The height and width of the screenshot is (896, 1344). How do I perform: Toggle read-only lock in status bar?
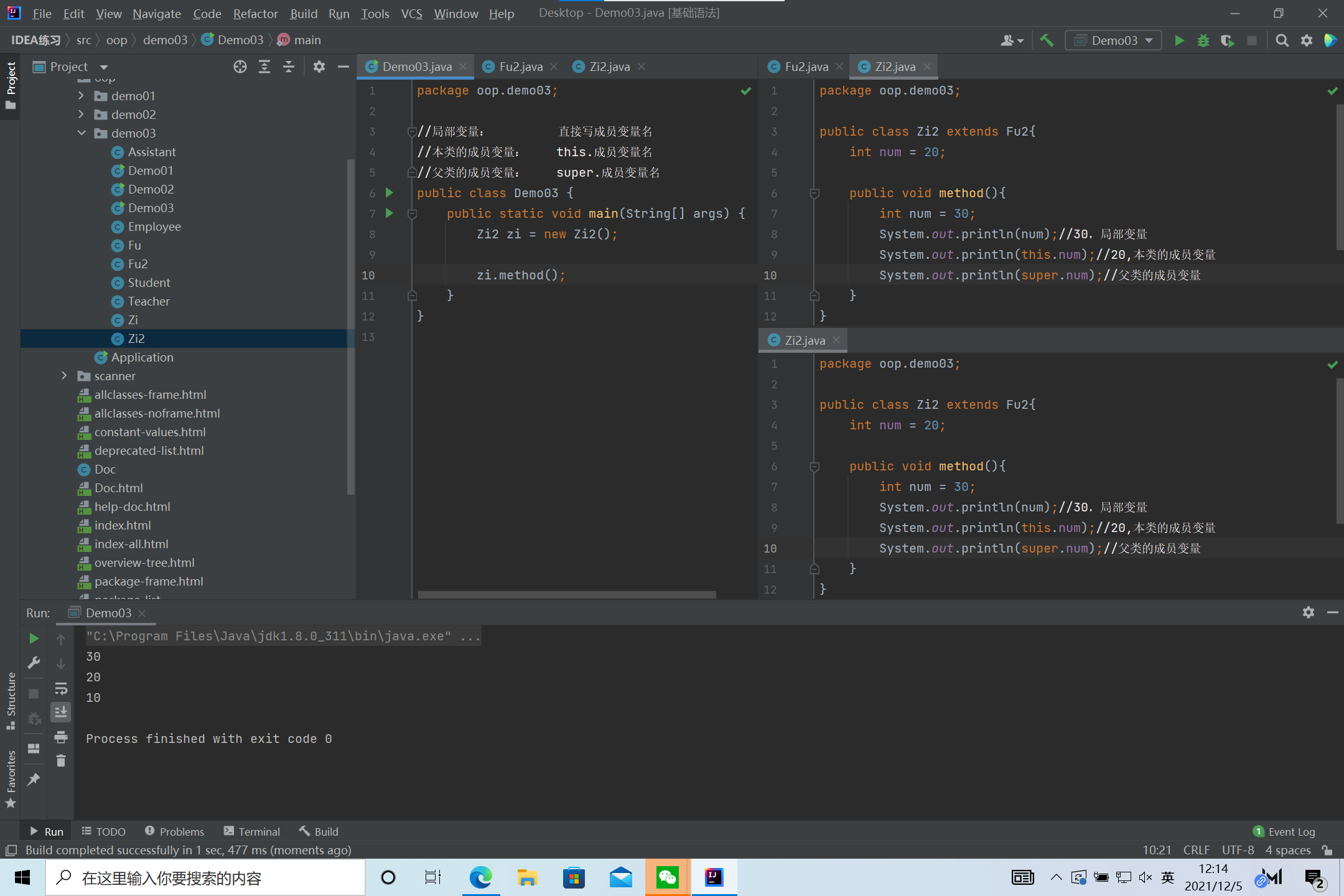tap(1327, 850)
